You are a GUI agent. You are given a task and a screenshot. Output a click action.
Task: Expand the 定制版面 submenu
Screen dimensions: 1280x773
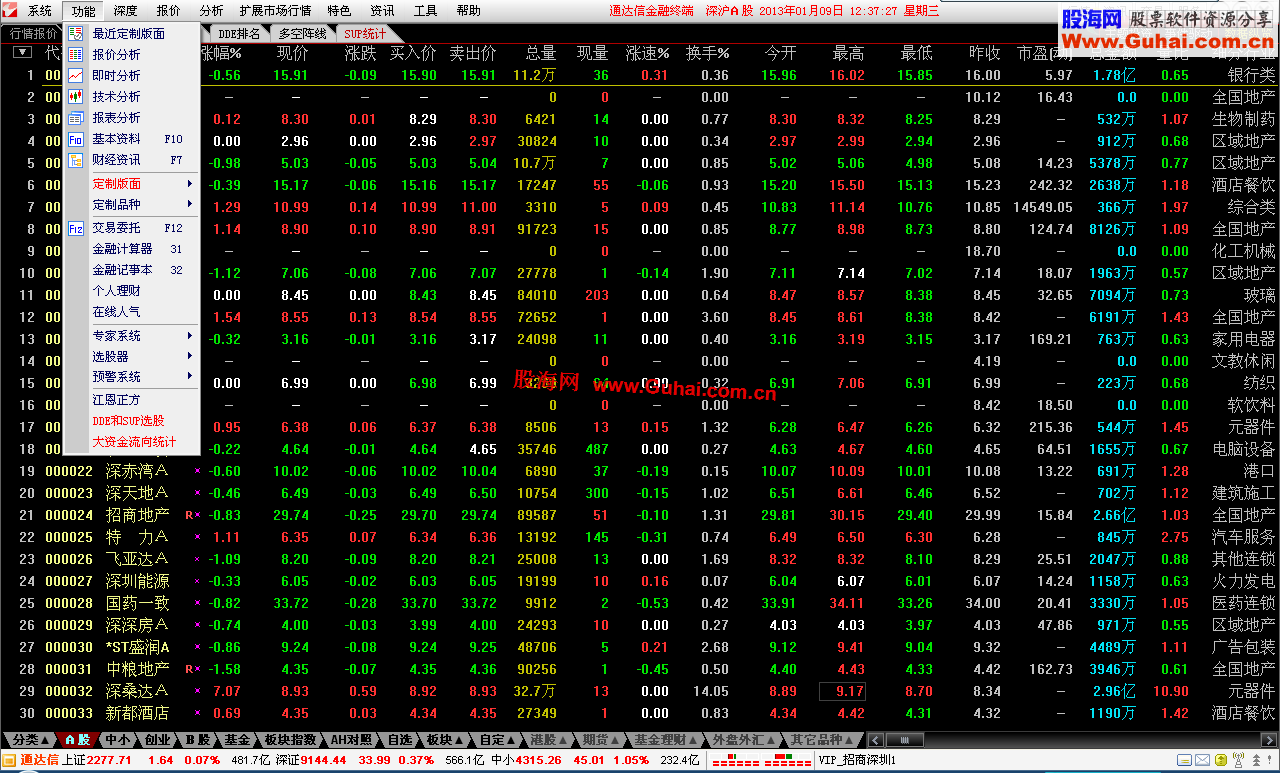tap(132, 184)
